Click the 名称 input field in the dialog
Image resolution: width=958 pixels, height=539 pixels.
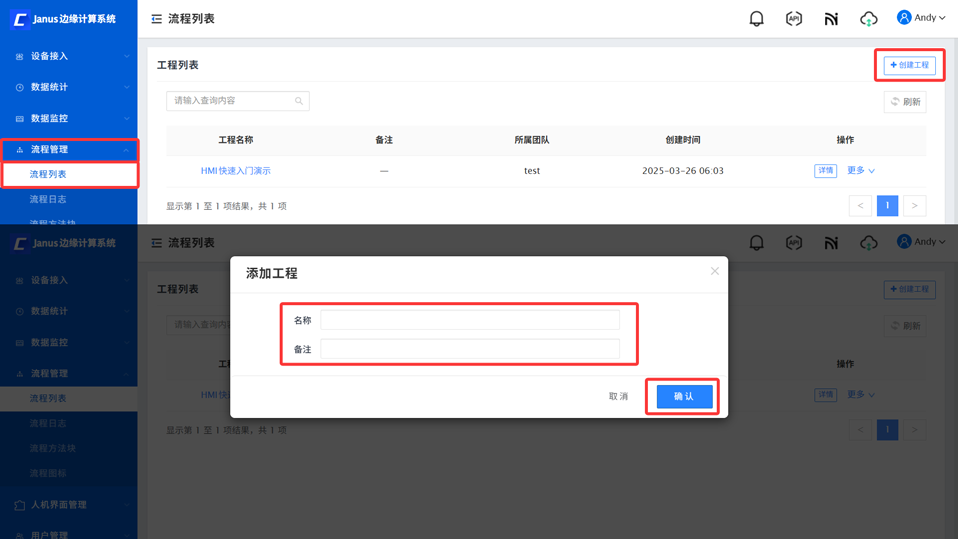click(469, 320)
